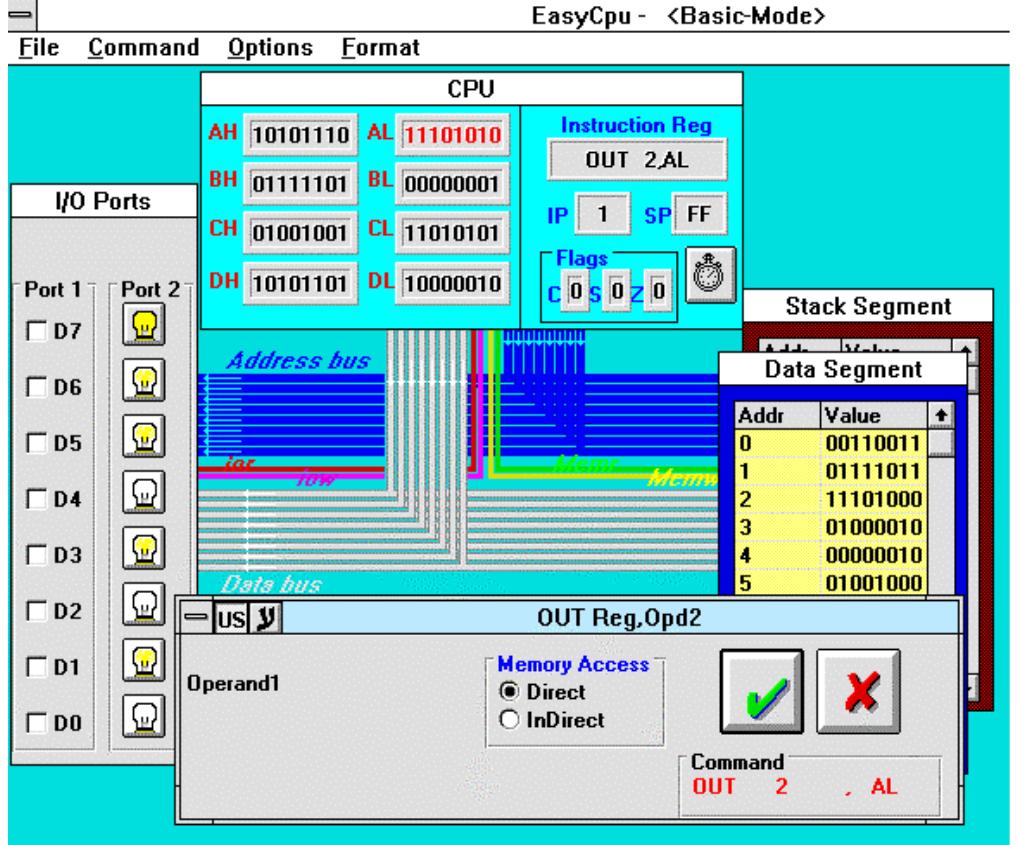Image resolution: width=1016 pixels, height=845 pixels.
Task: Click the Port 2 D7 light bulb
Action: coord(144,324)
